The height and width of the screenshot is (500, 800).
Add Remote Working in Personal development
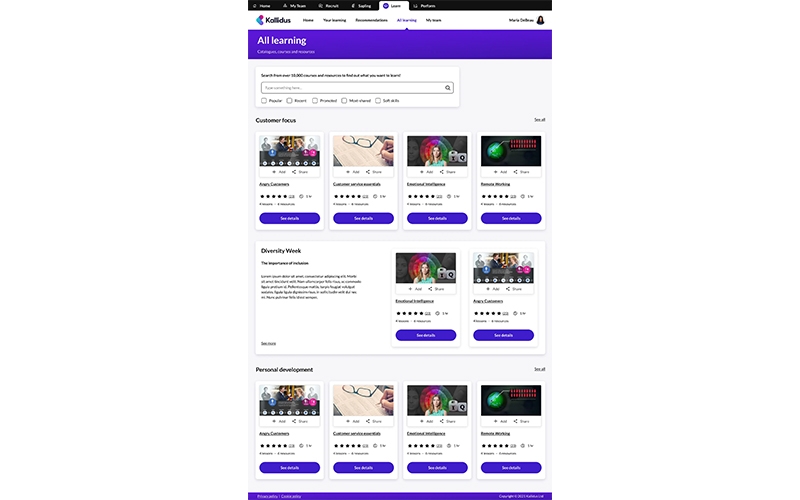click(501, 421)
